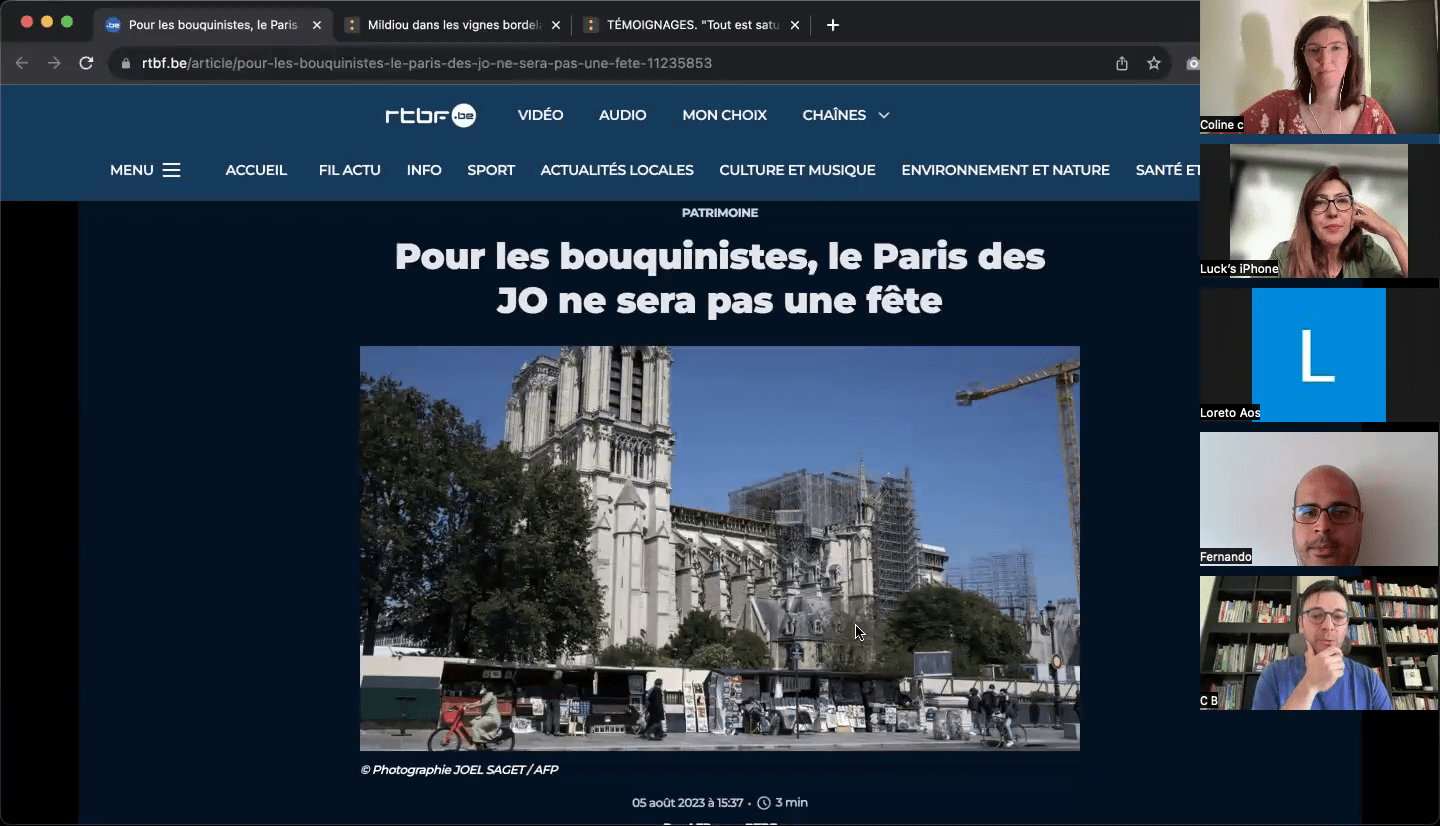Open the AUDIO section
The height and width of the screenshot is (826, 1440).
click(x=623, y=115)
